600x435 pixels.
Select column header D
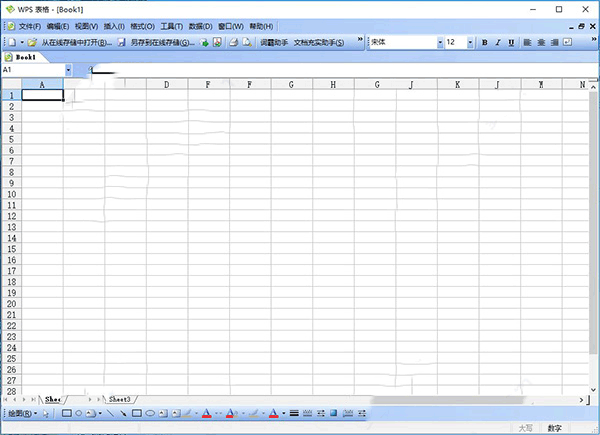click(x=166, y=85)
